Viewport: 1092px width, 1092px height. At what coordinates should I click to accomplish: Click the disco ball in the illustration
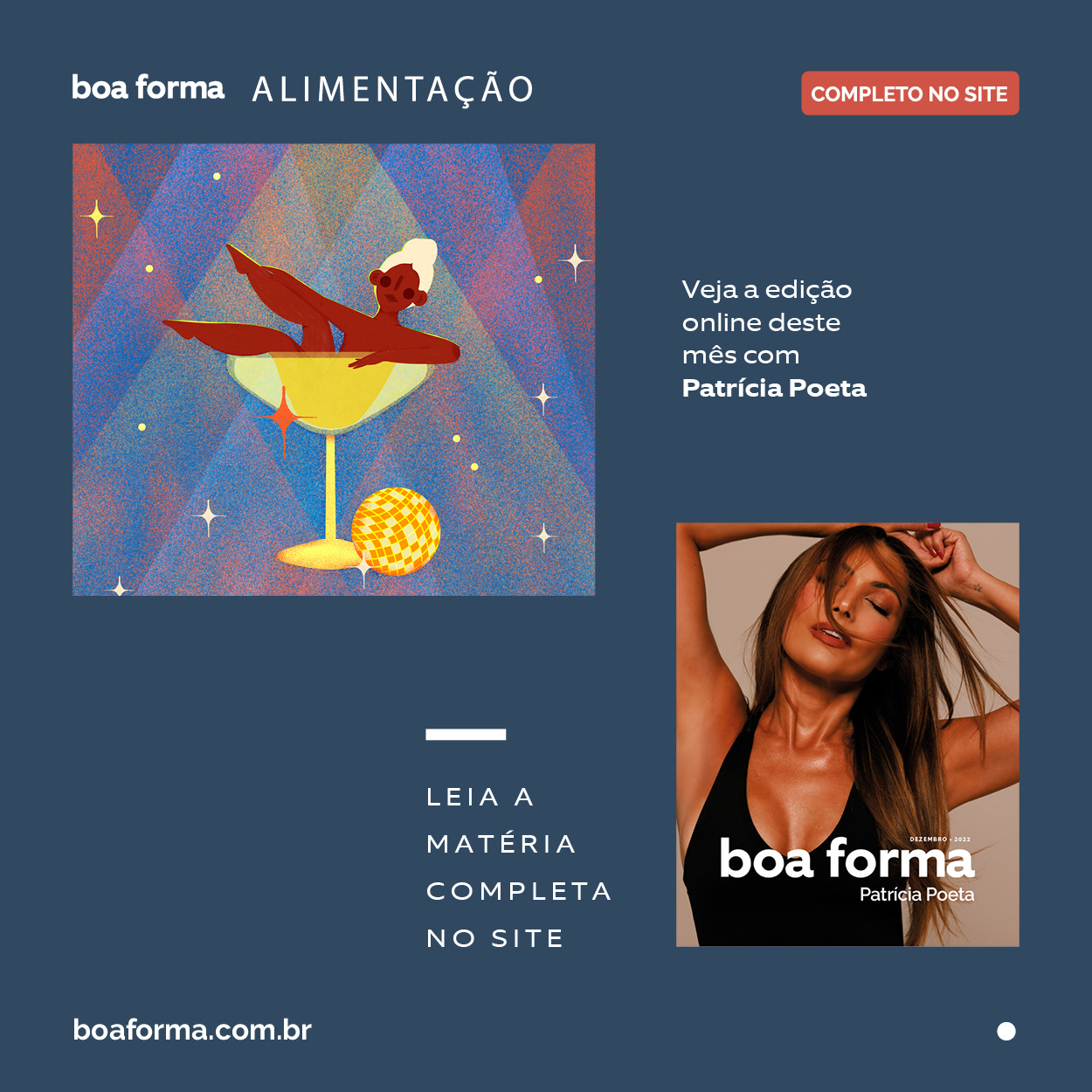396,530
